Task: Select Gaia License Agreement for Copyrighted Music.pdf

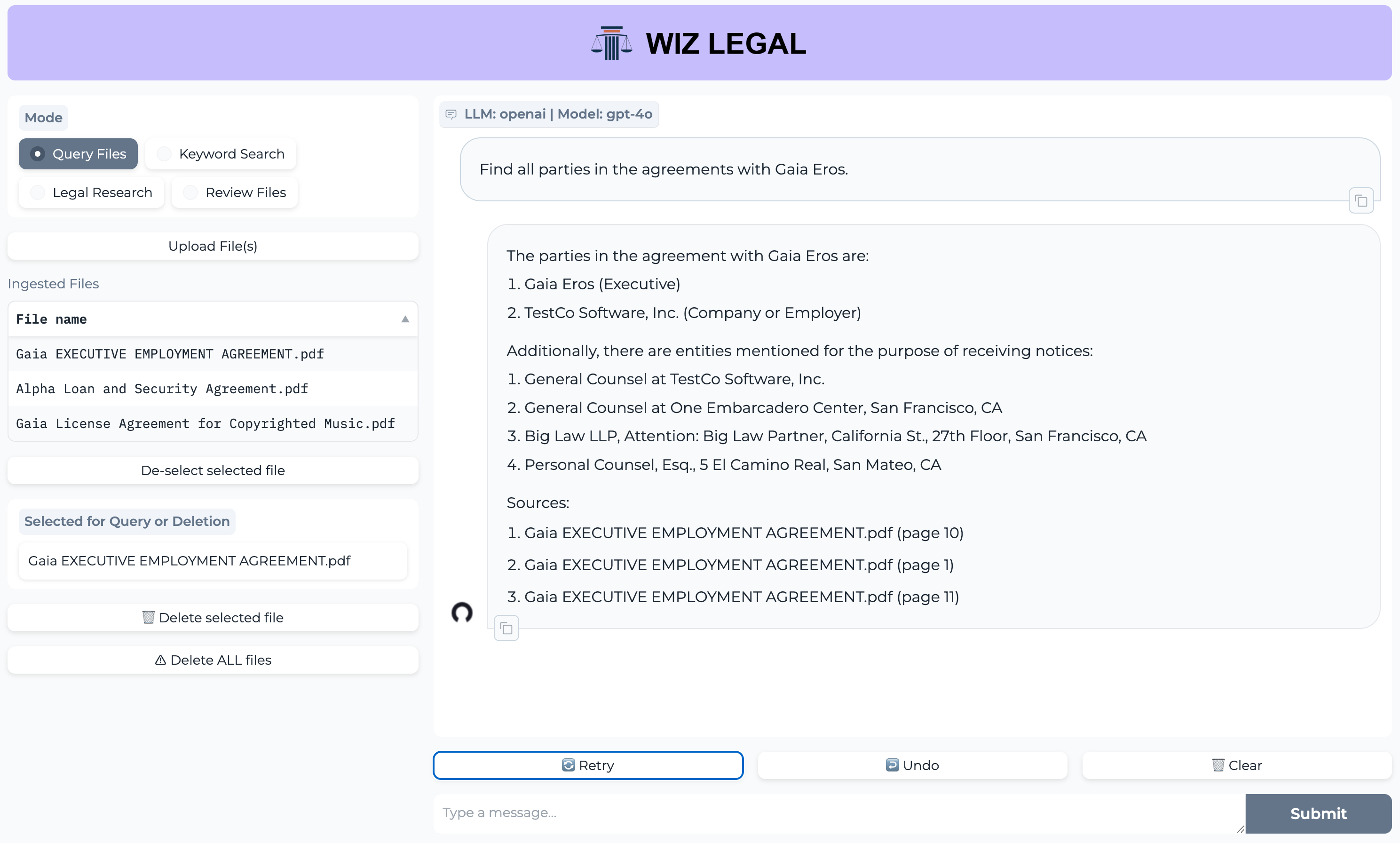Action: (206, 424)
